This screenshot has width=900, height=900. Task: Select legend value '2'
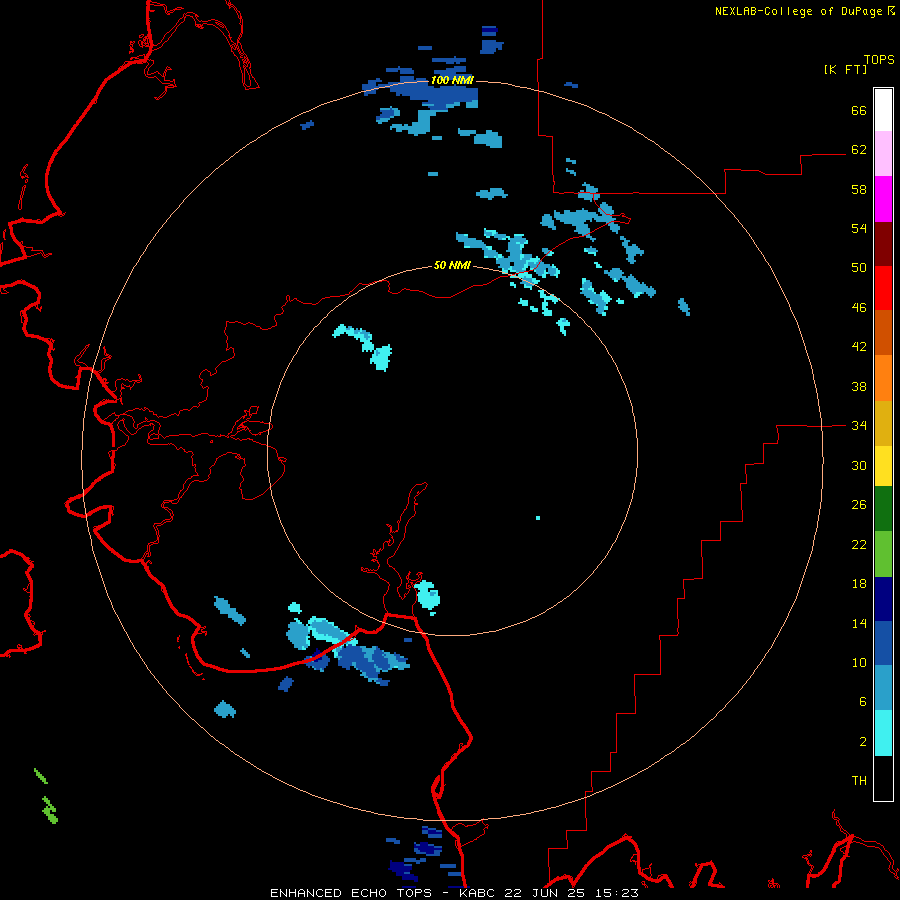point(863,742)
